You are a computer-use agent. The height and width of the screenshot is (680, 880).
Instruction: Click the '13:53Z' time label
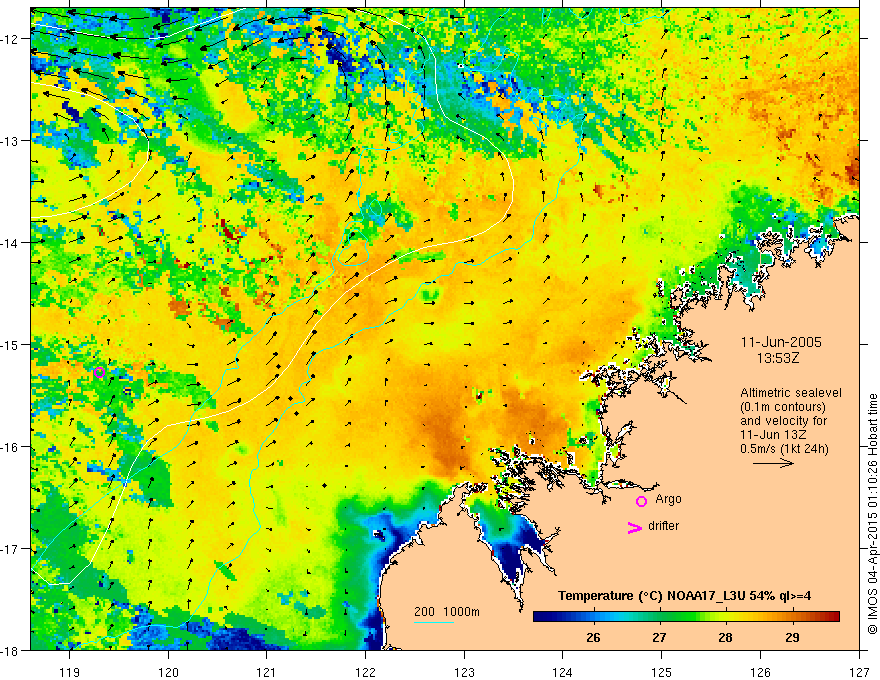pos(778,358)
